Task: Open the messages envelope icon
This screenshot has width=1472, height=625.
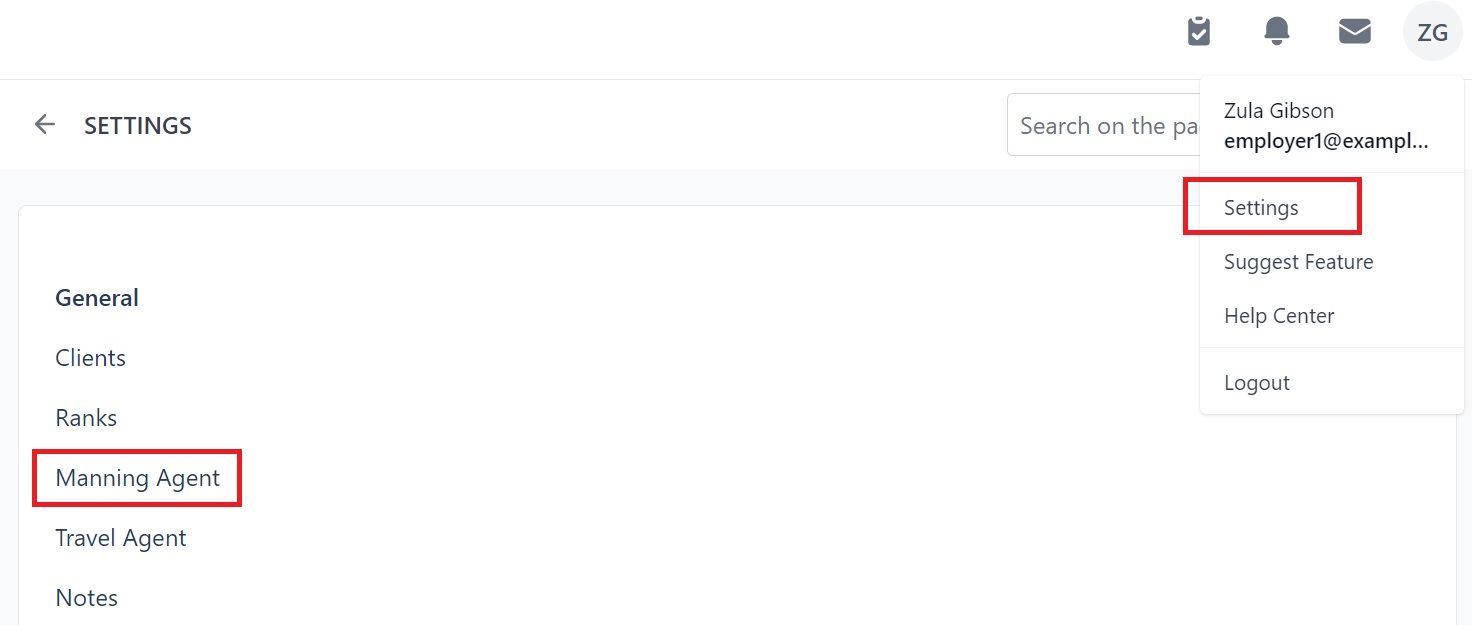Action: [x=1354, y=32]
